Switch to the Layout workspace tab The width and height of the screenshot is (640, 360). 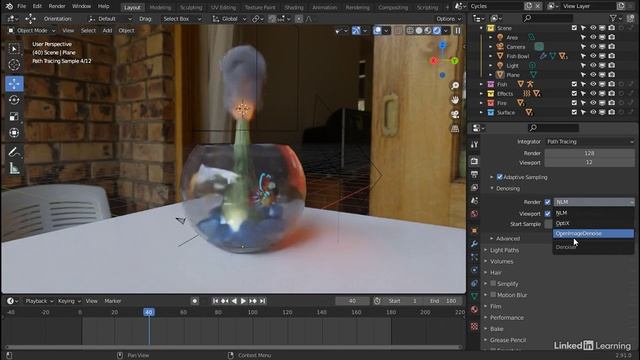(132, 7)
